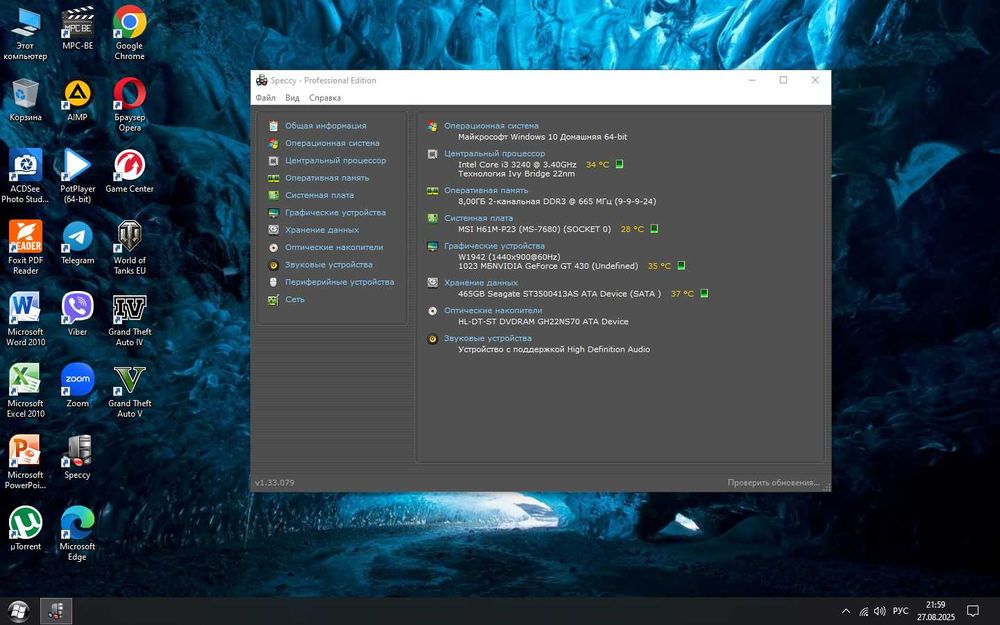Image resolution: width=1000 pixels, height=625 pixels.
Task: Select the Zoom desktop icon
Action: coord(77,385)
